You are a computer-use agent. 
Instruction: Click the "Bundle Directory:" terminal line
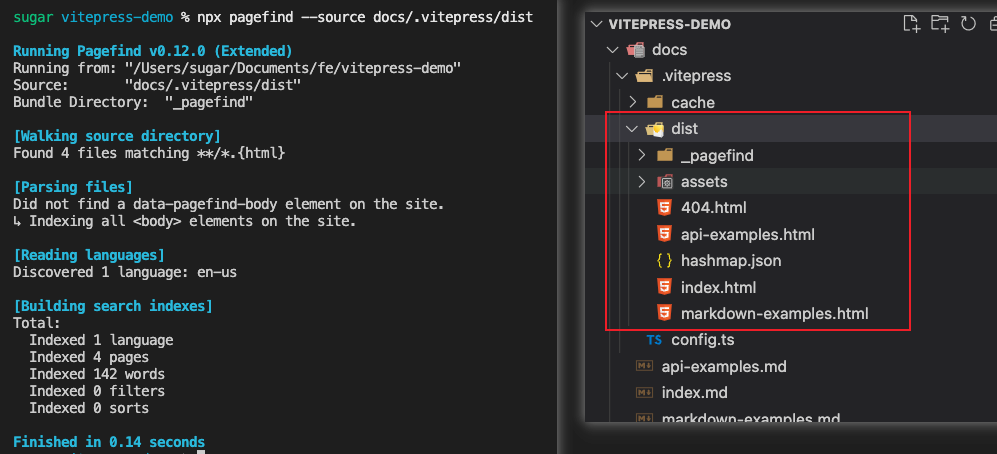click(133, 102)
